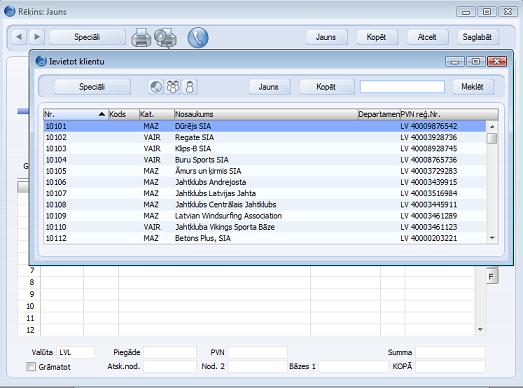Click the Piegāde input field

(x=170, y=352)
